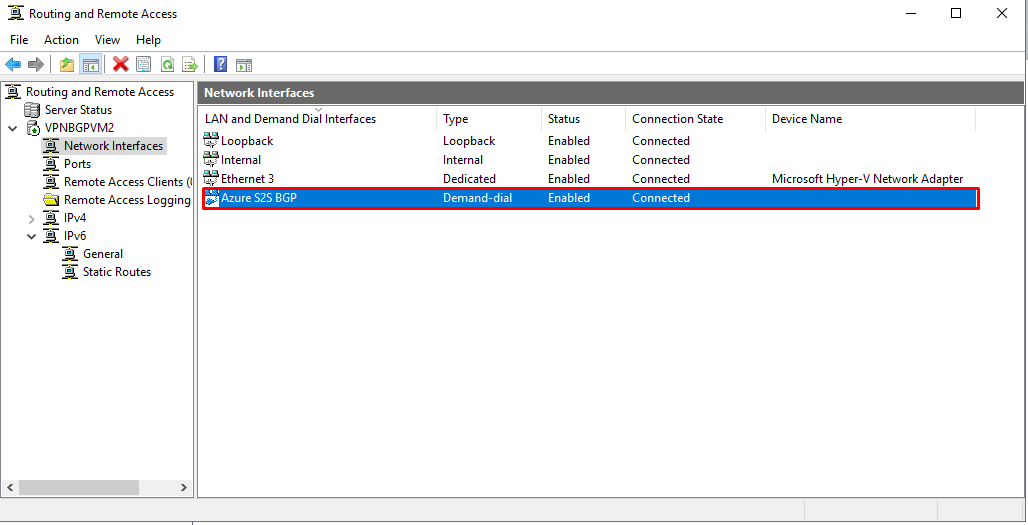The width and height of the screenshot is (1028, 525).
Task: Sort by the Connection State column header
Action: pyautogui.click(x=677, y=119)
